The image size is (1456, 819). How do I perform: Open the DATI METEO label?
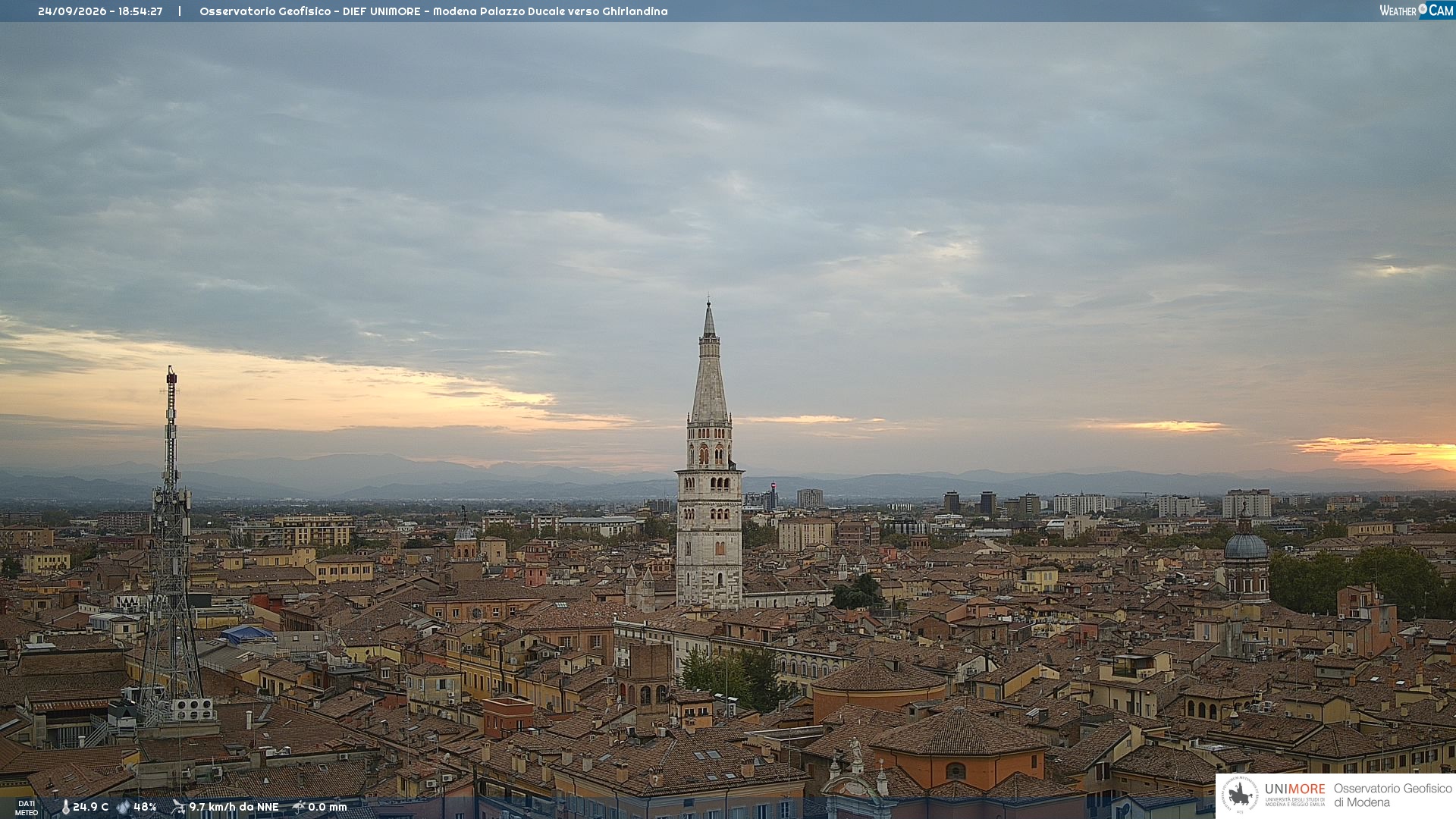(27, 808)
